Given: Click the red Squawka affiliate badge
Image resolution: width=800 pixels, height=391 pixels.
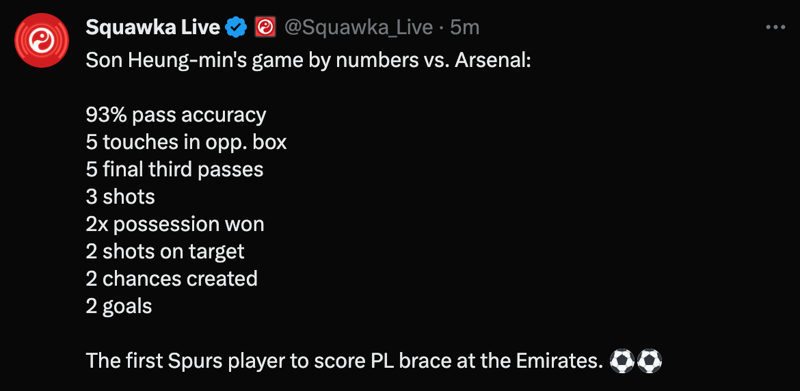Looking at the screenshot, I should click(x=265, y=27).
